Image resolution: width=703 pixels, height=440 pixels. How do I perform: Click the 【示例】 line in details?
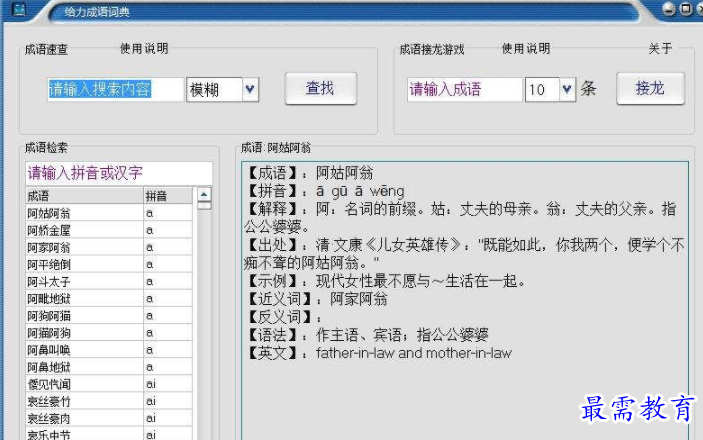coord(386,281)
